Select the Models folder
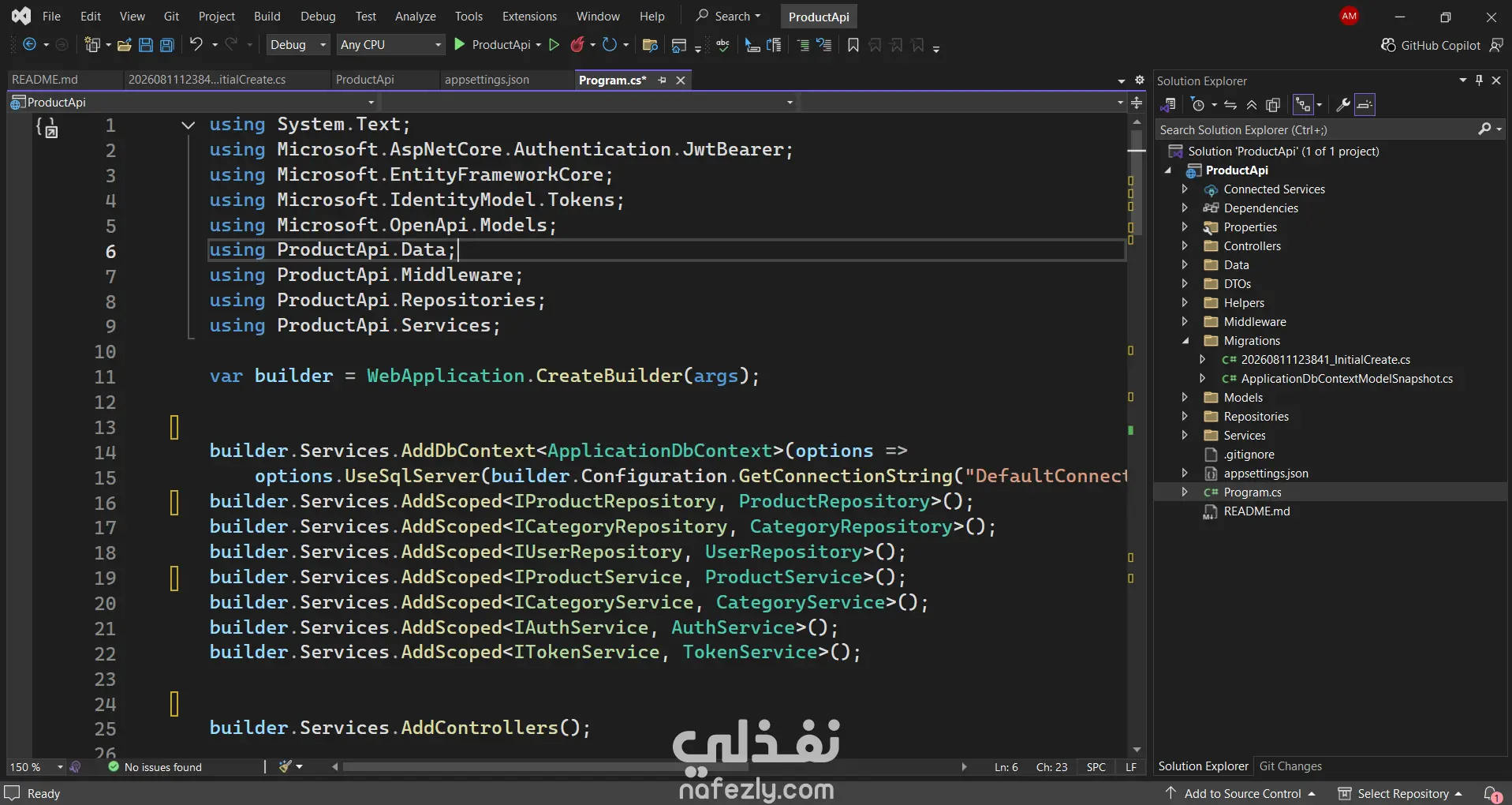The width and height of the screenshot is (1512, 805). [1243, 398]
